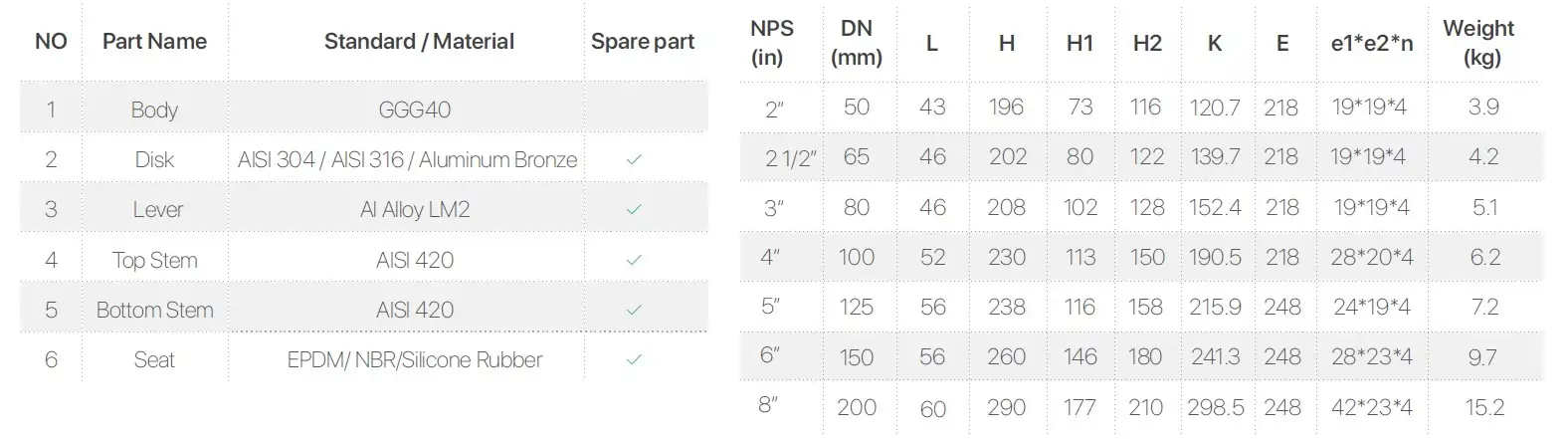Select the 2 1/2″ NPS row cell
This screenshot has width=1568, height=439.
[x=791, y=157]
